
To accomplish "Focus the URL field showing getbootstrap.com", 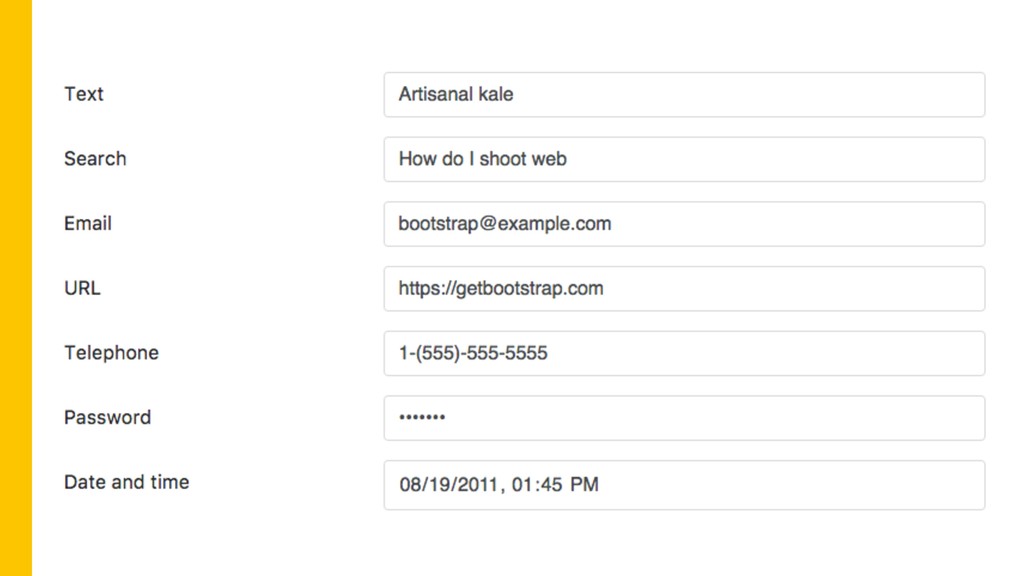I will (684, 289).
